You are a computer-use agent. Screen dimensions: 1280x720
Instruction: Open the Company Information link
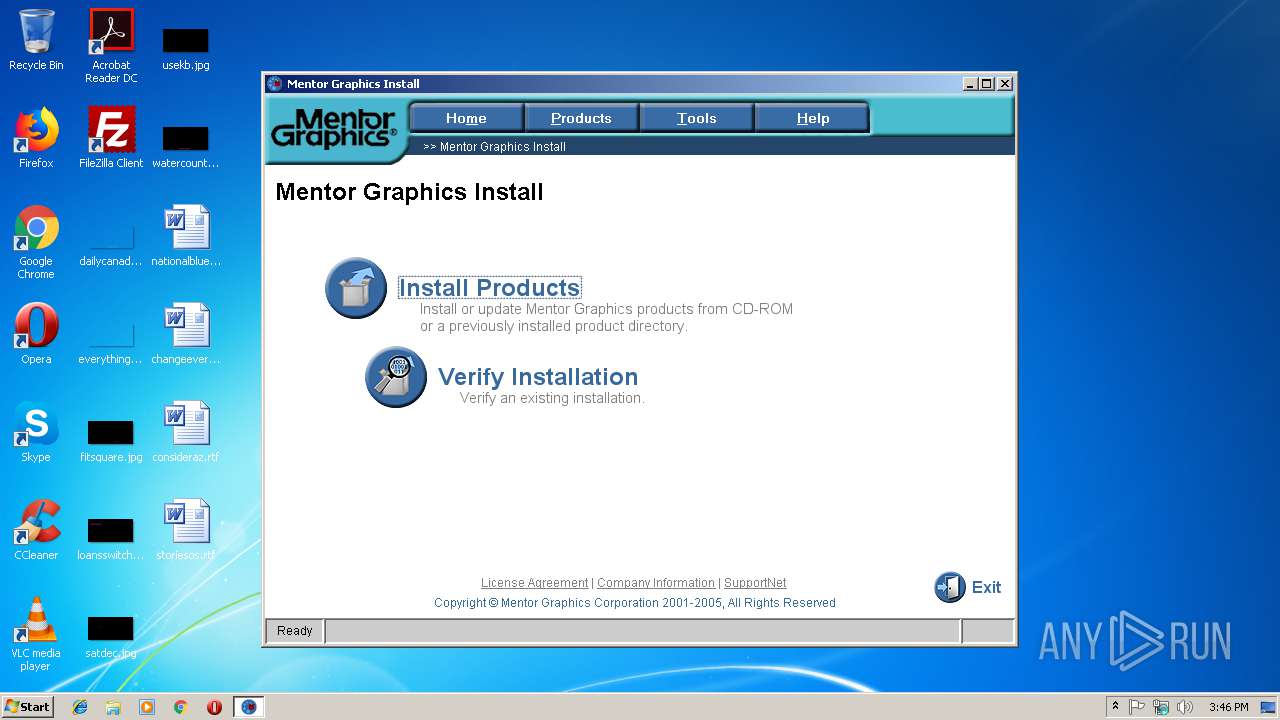coord(656,583)
